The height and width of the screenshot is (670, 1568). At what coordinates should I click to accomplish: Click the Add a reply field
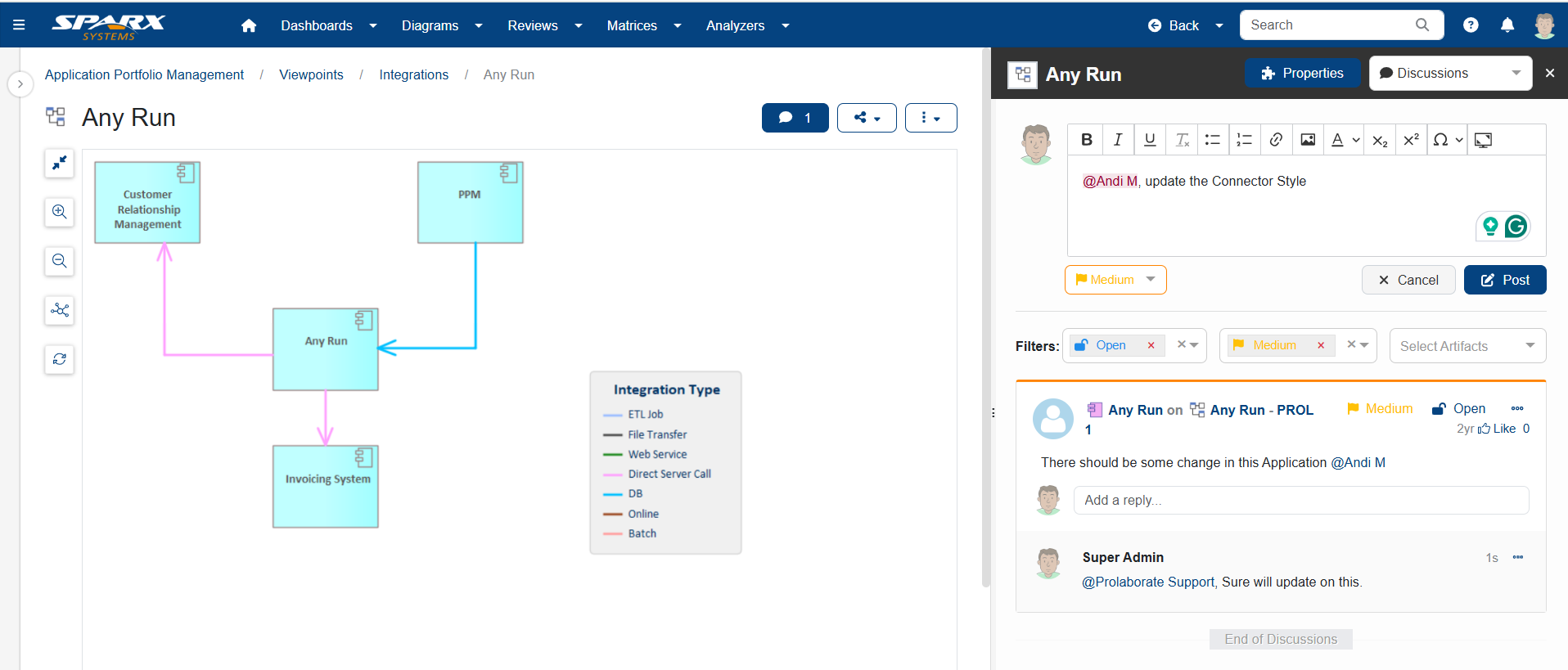point(1301,500)
